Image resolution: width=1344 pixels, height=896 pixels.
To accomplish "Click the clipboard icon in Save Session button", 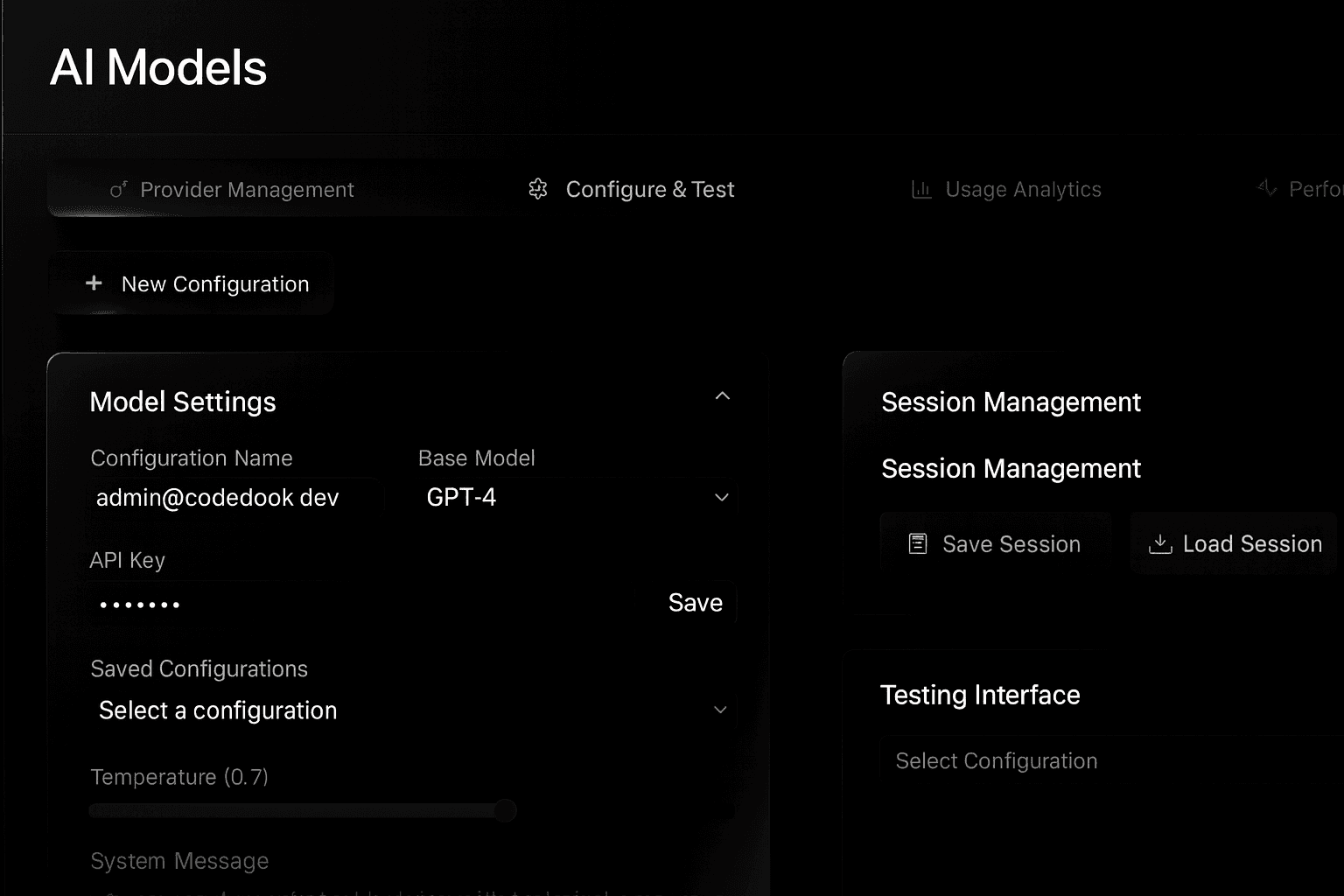I will coord(917,543).
